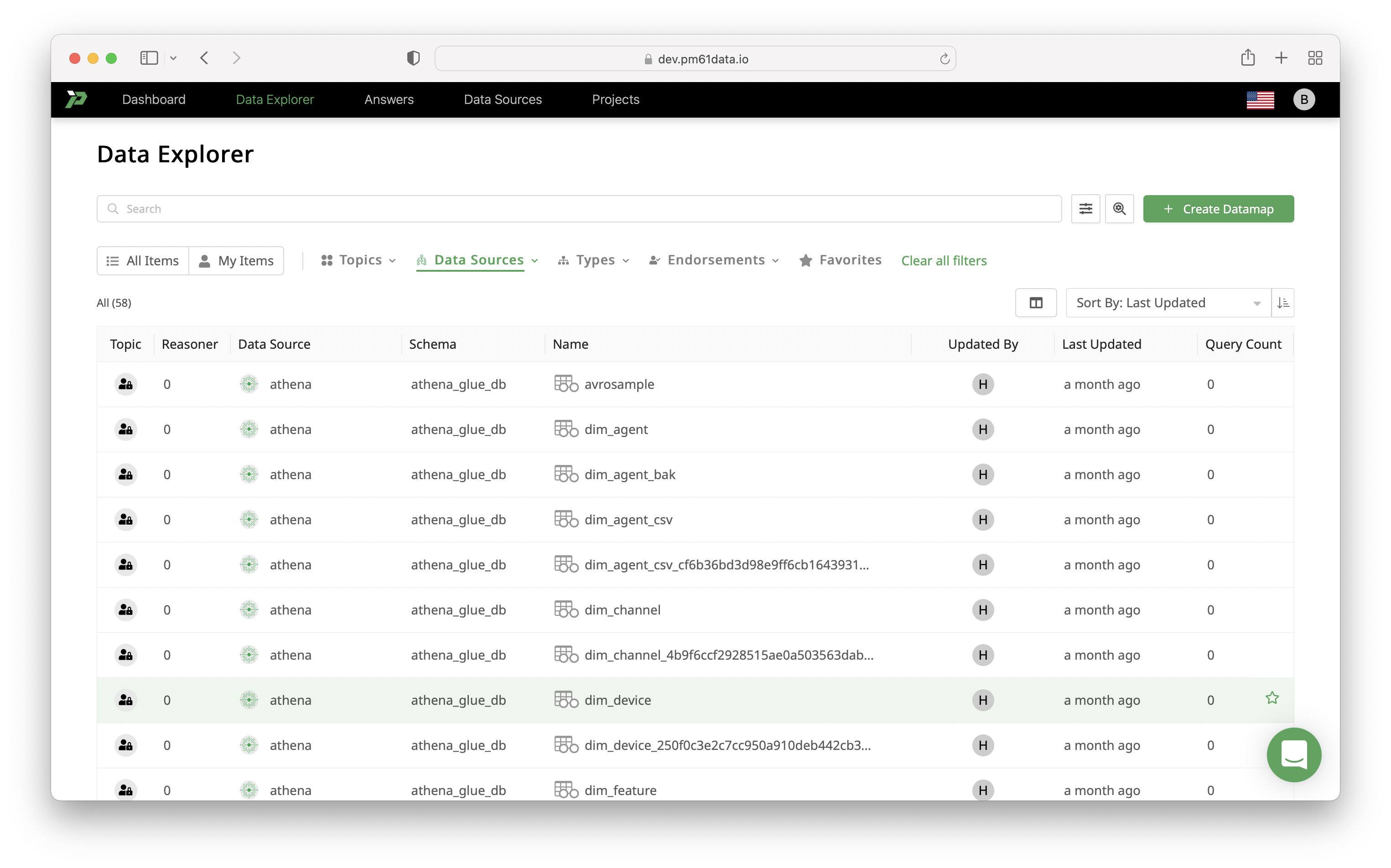This screenshot has height=868, width=1391.
Task: Switch to All Items view
Action: point(142,261)
